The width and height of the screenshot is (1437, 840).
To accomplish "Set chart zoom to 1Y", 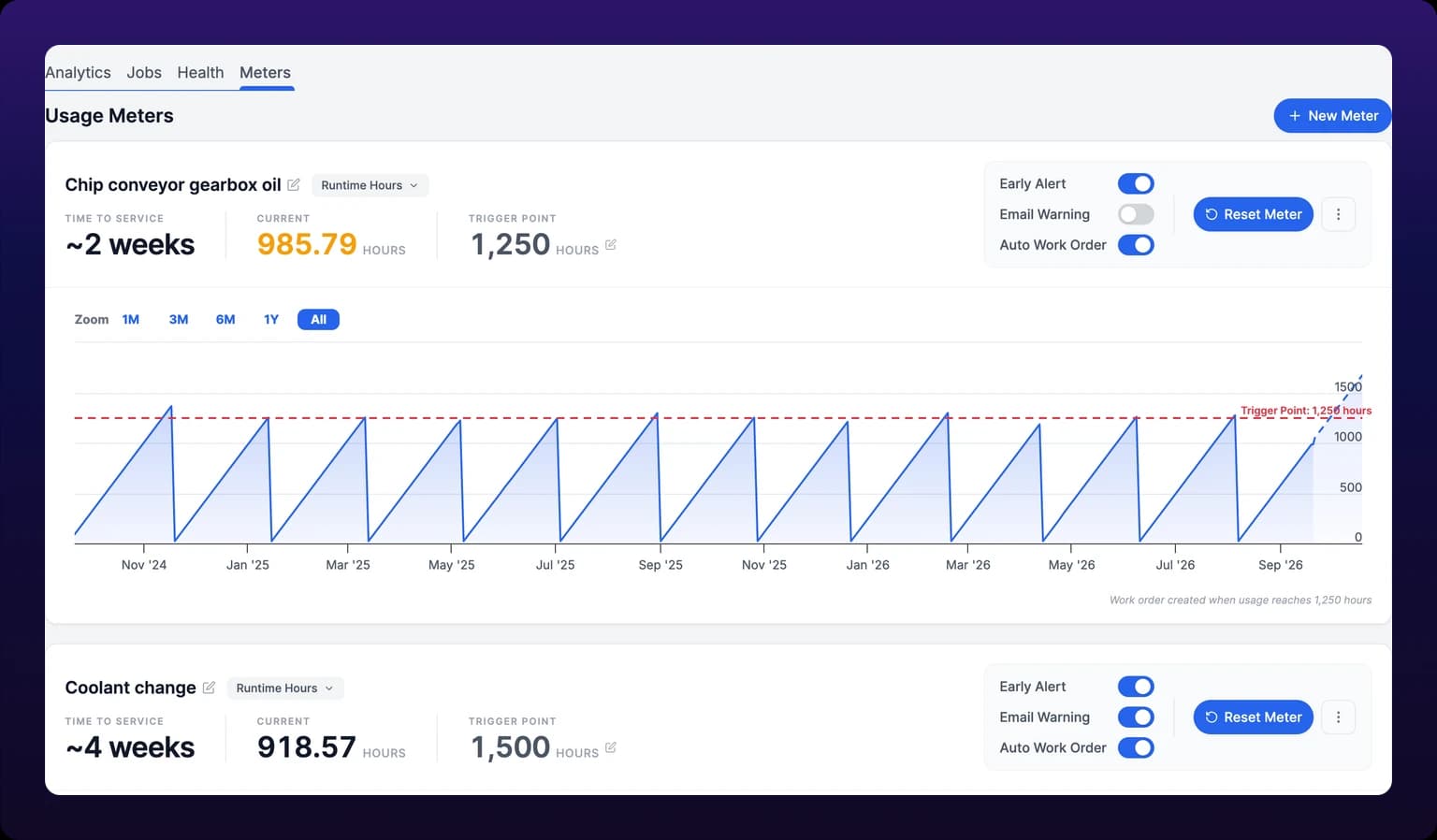I will [271, 320].
